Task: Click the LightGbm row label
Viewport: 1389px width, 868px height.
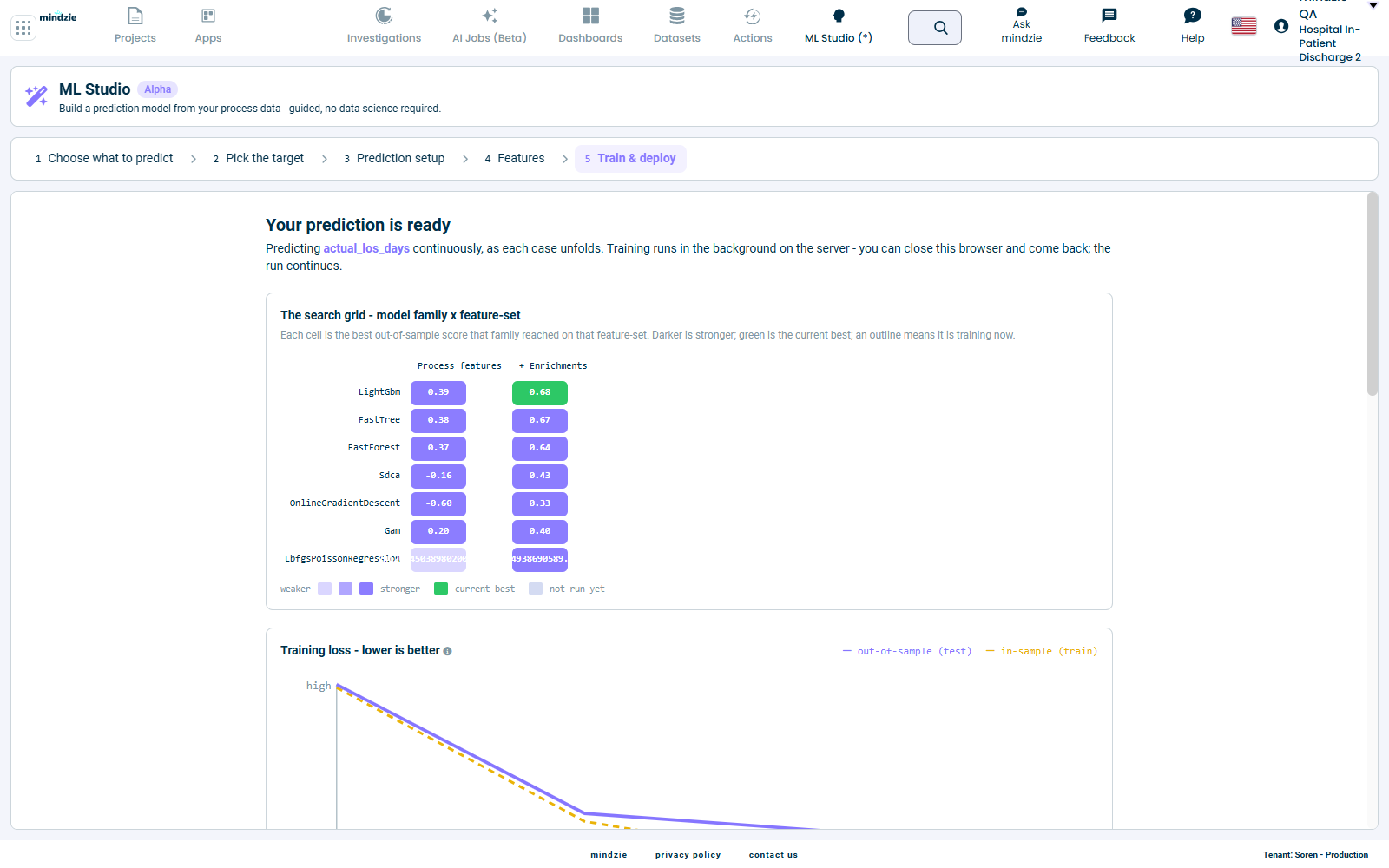Action: (379, 392)
